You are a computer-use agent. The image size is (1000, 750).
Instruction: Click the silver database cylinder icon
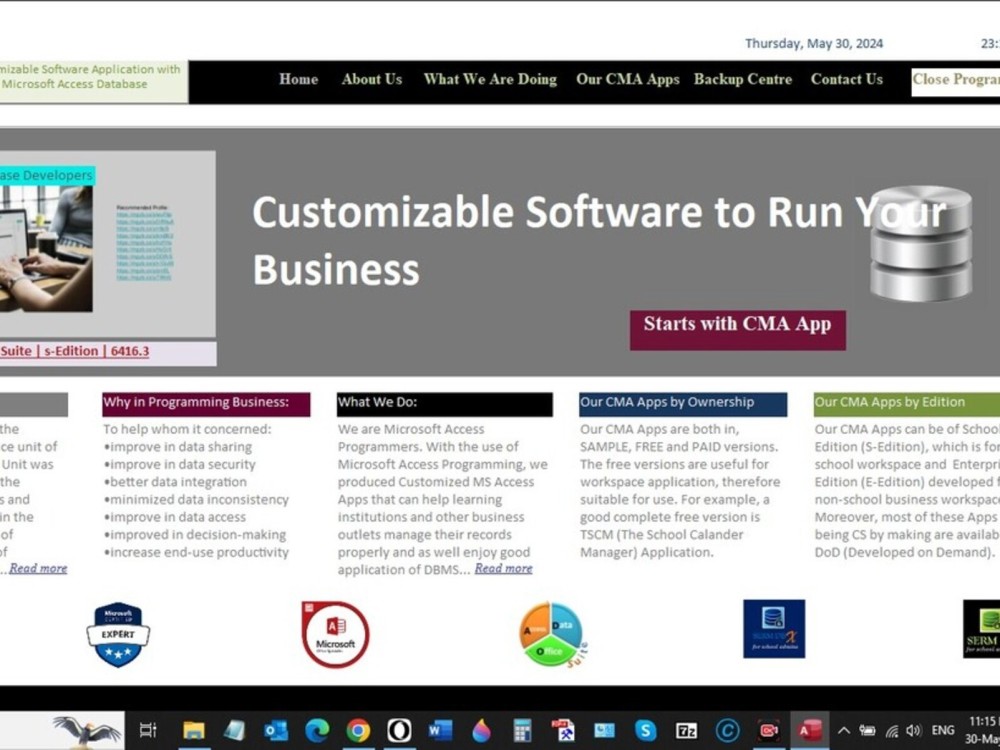pos(922,243)
